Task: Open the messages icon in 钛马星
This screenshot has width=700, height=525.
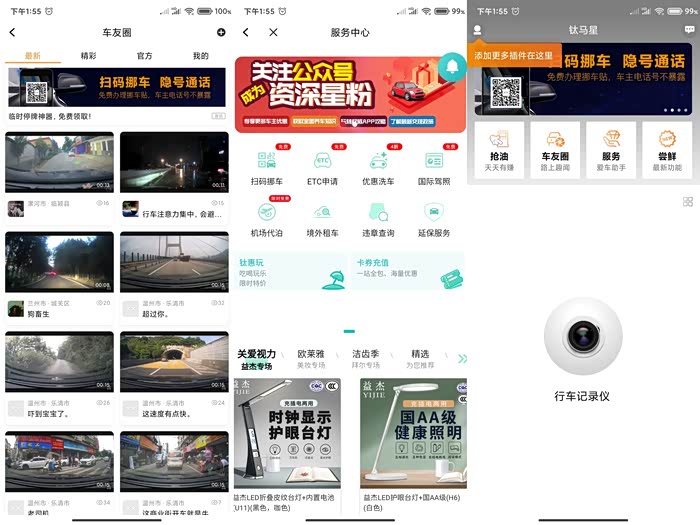Action: pos(689,30)
